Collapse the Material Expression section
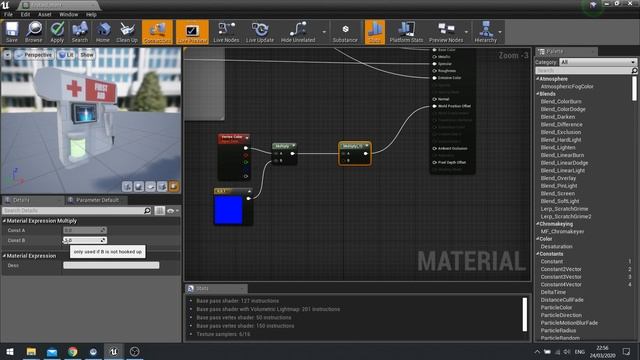The image size is (640, 360). [x=4, y=256]
